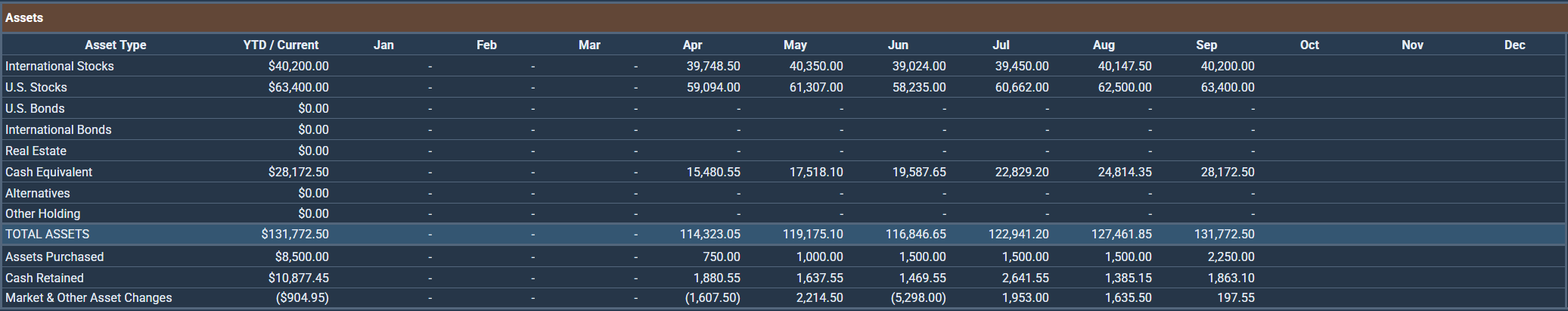Click Cash Equivalent May cell 17,518.10
This screenshot has height=311, width=1568.
point(816,172)
